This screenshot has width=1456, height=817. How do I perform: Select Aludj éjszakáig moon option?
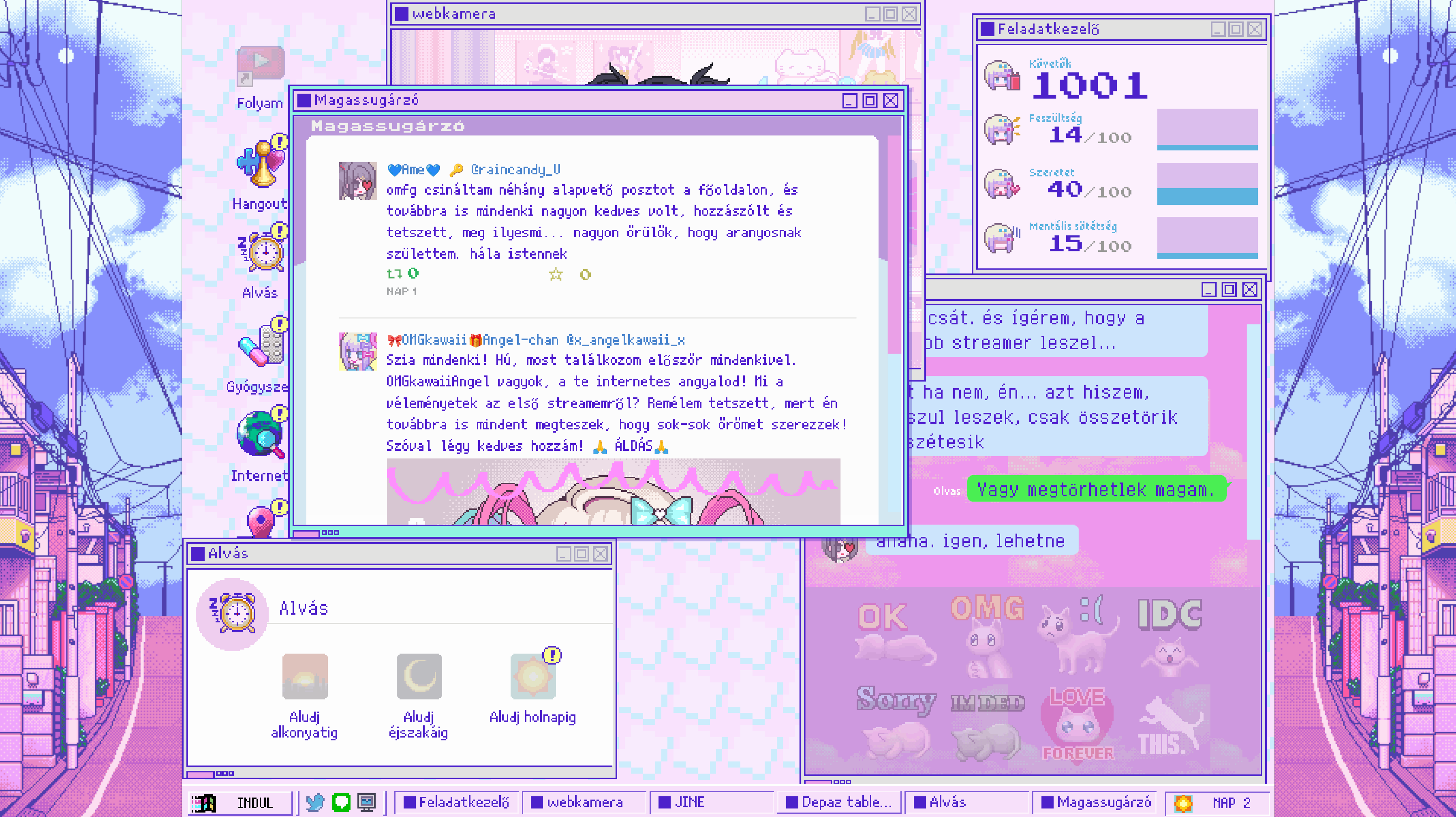click(x=419, y=677)
